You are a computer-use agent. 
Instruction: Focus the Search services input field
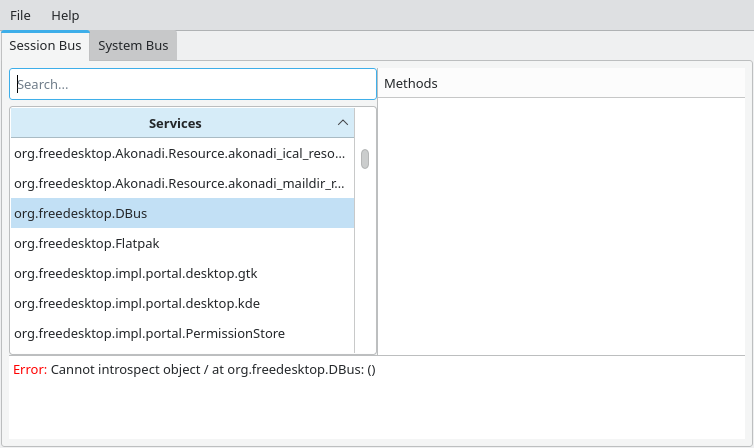point(193,84)
